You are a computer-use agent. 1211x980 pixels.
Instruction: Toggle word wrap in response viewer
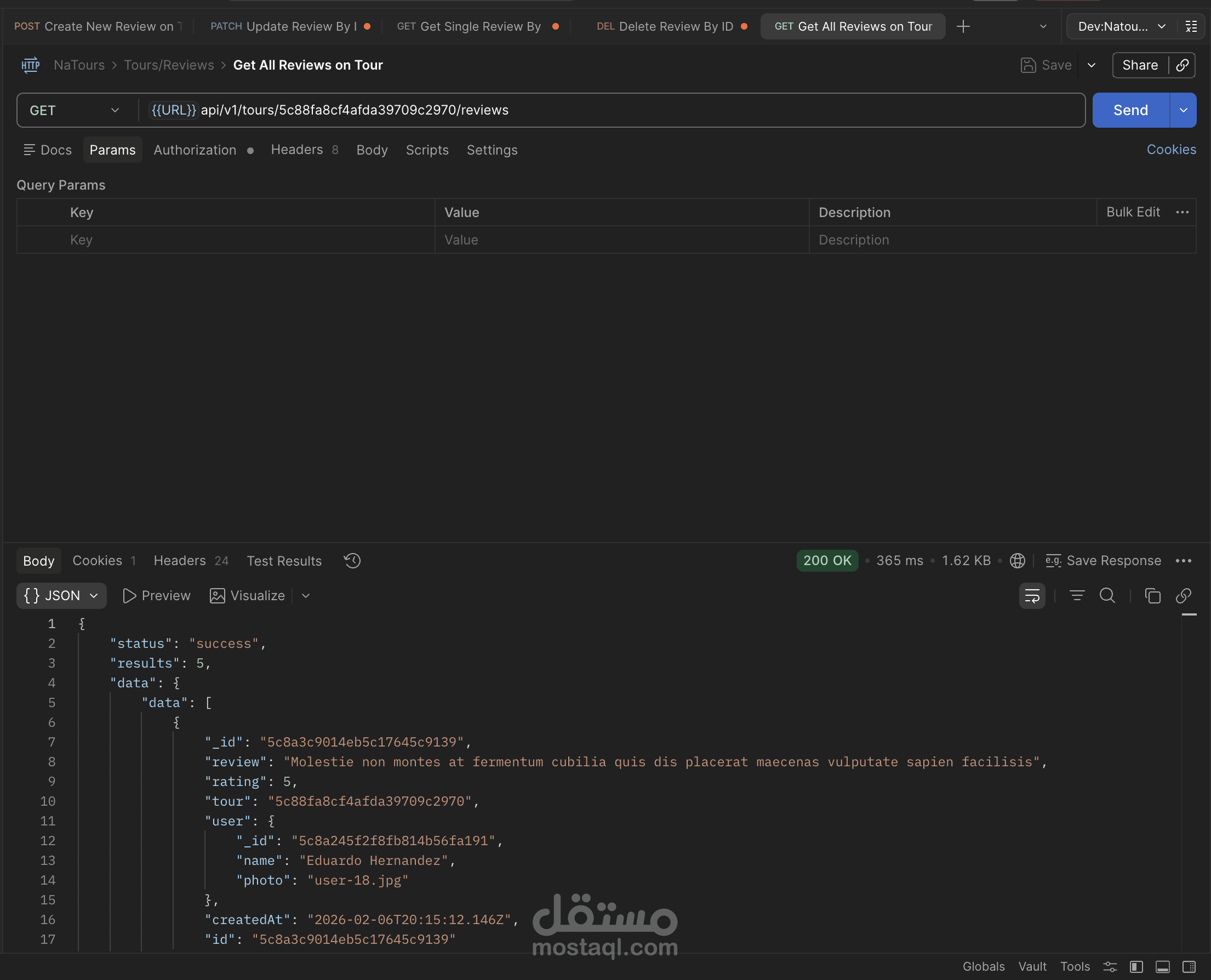(1032, 596)
